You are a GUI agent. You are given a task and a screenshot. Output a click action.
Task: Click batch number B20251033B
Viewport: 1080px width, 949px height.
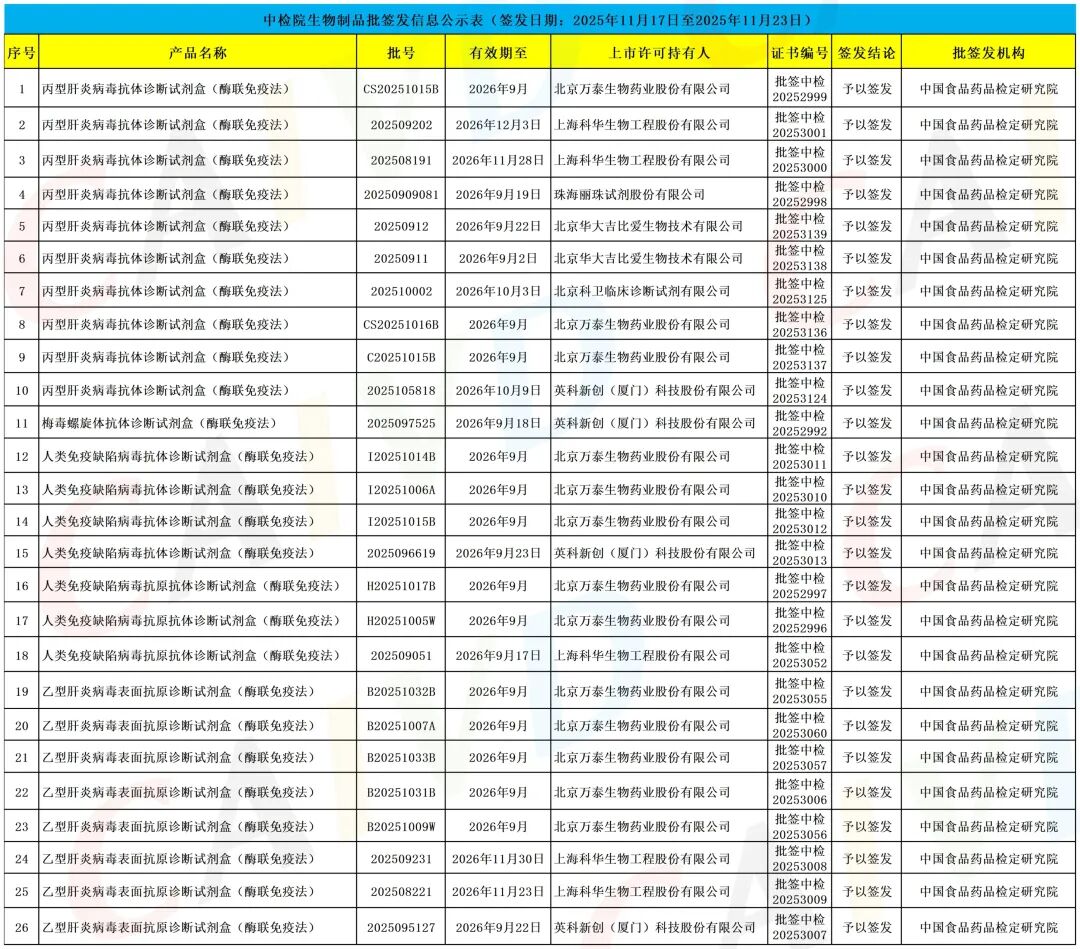401,758
